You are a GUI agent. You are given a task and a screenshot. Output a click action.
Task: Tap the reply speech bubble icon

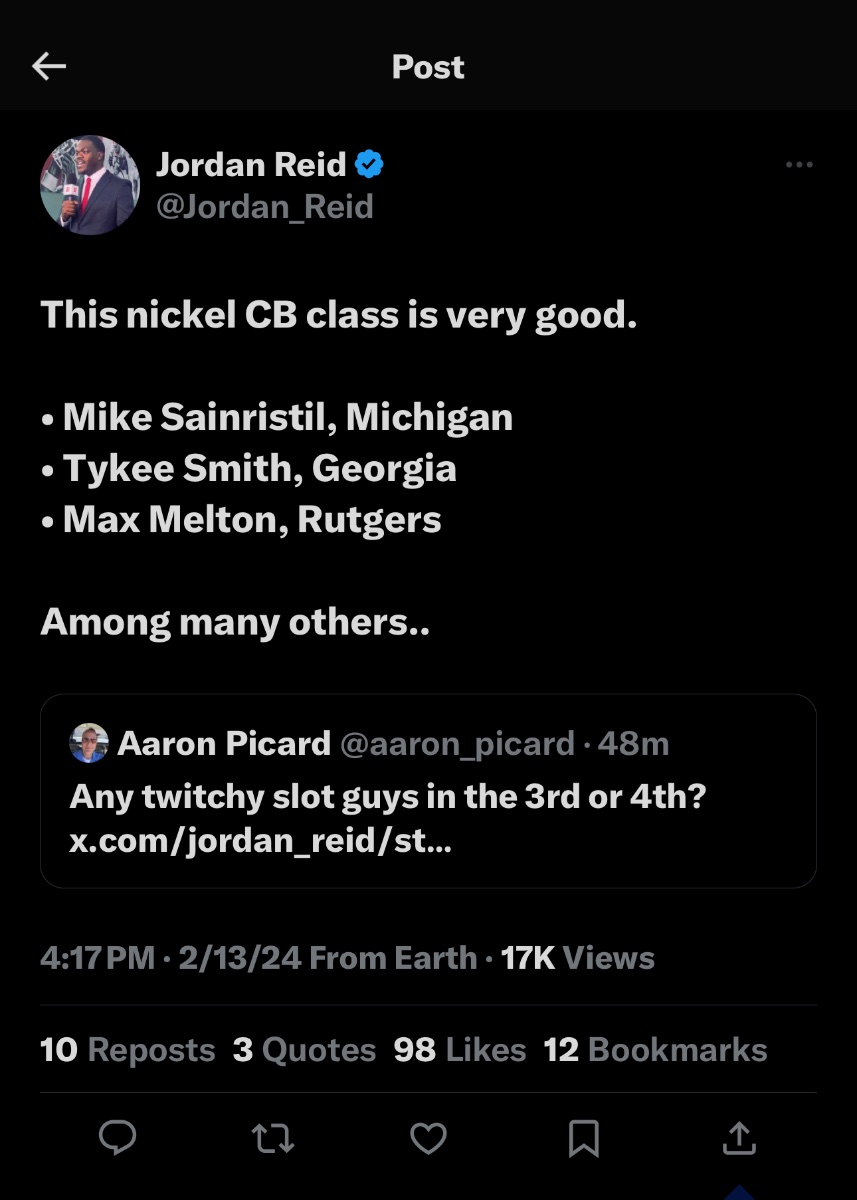[x=118, y=1137]
